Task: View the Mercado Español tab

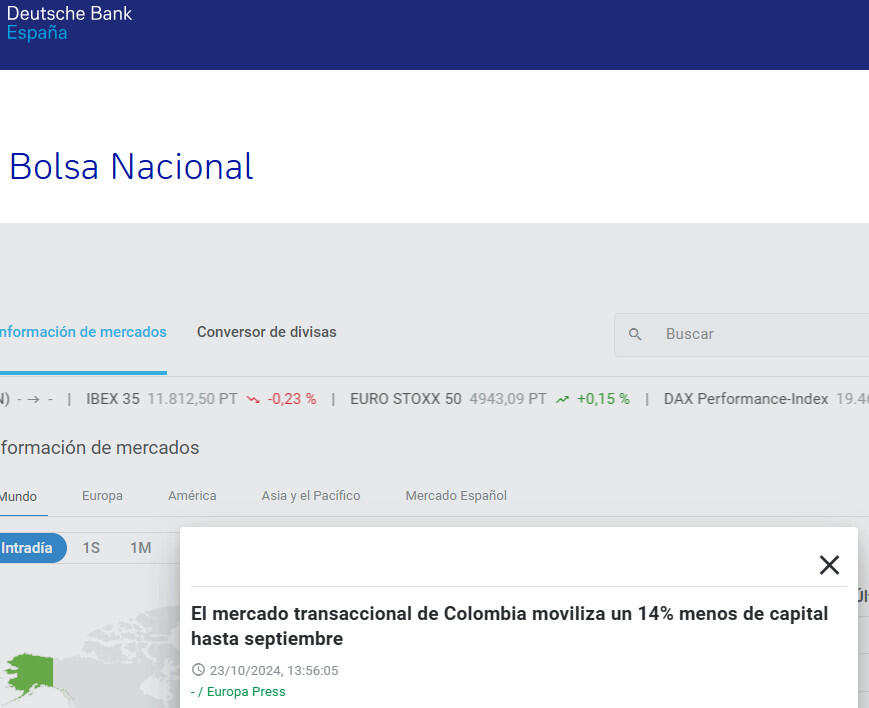Action: point(456,496)
